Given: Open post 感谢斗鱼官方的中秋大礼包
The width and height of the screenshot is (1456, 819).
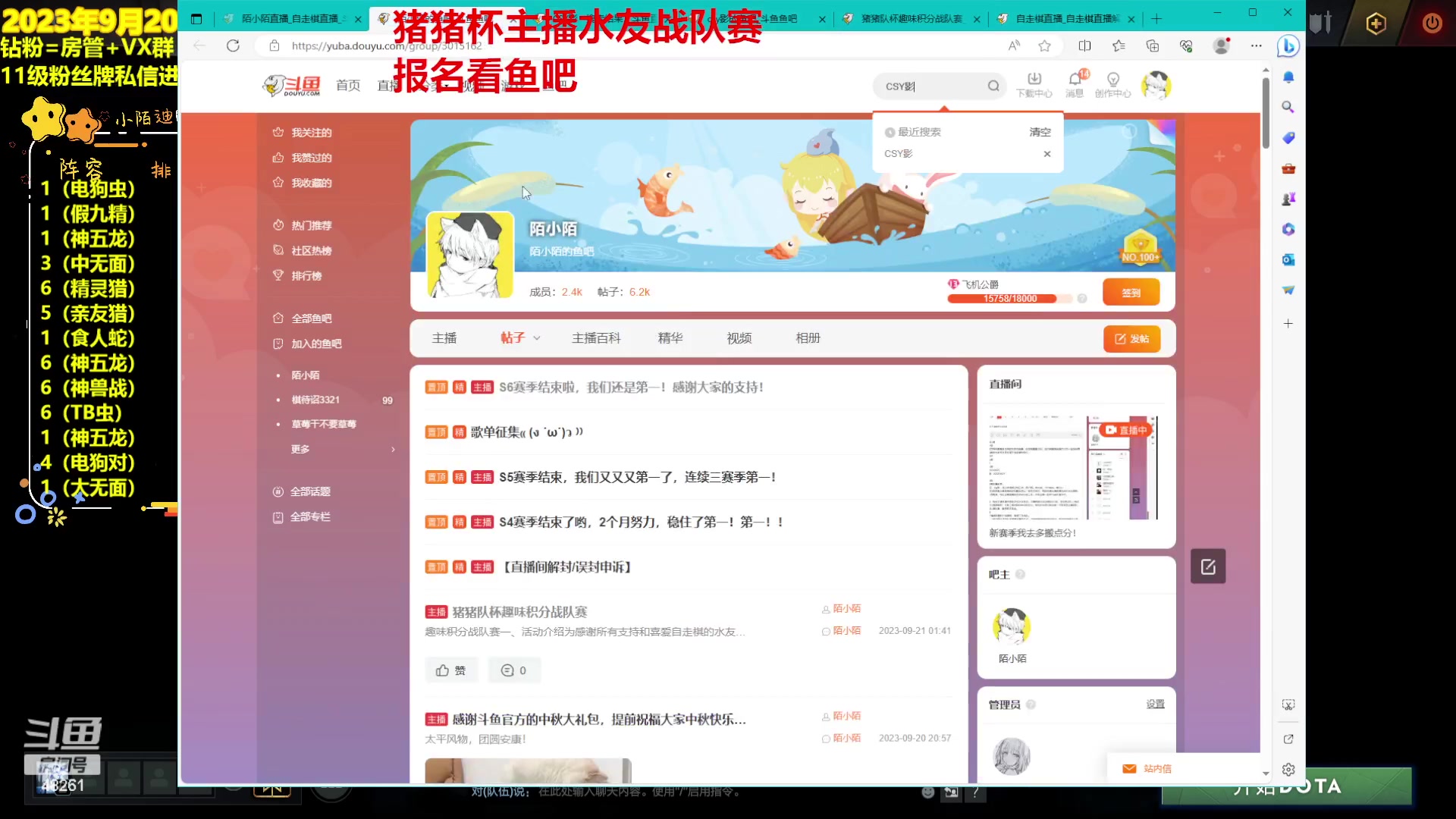Looking at the screenshot, I should (x=599, y=719).
